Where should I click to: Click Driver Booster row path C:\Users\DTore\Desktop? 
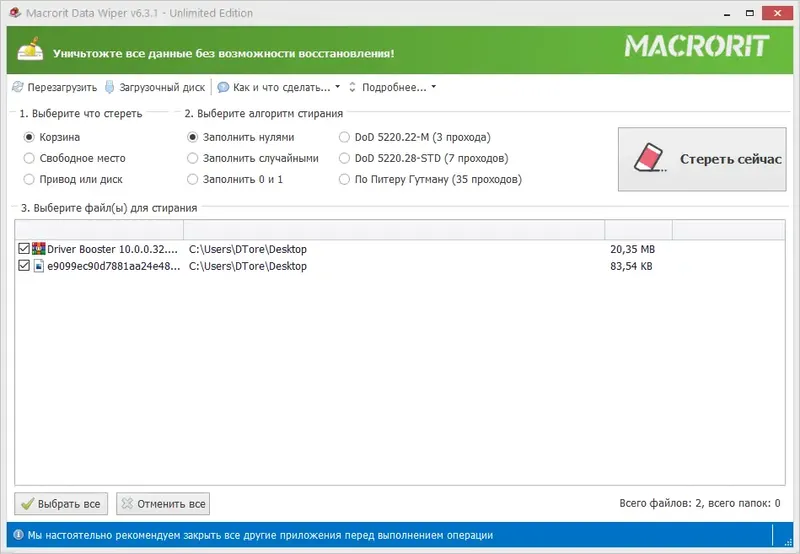coord(247,249)
